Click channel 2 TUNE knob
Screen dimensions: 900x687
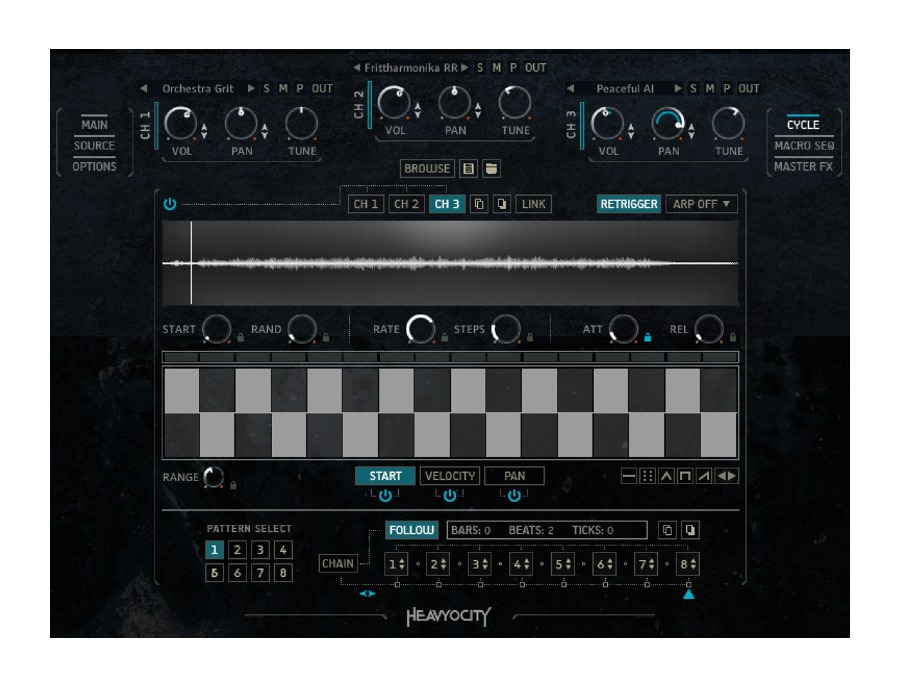[x=515, y=102]
